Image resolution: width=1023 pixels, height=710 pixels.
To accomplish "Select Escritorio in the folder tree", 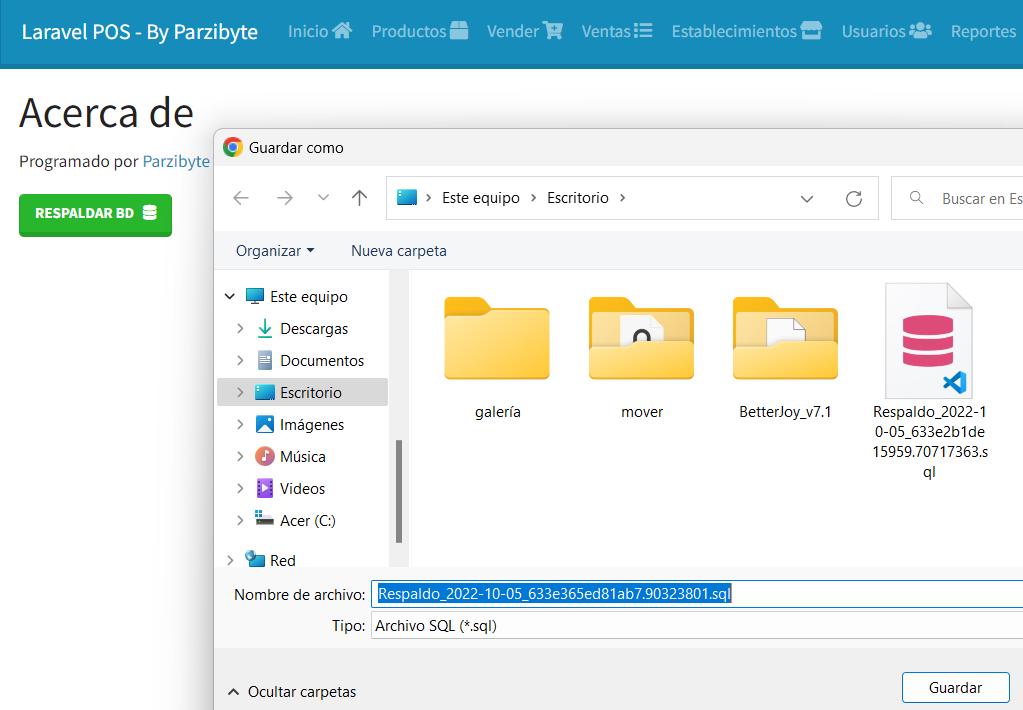I will point(310,392).
